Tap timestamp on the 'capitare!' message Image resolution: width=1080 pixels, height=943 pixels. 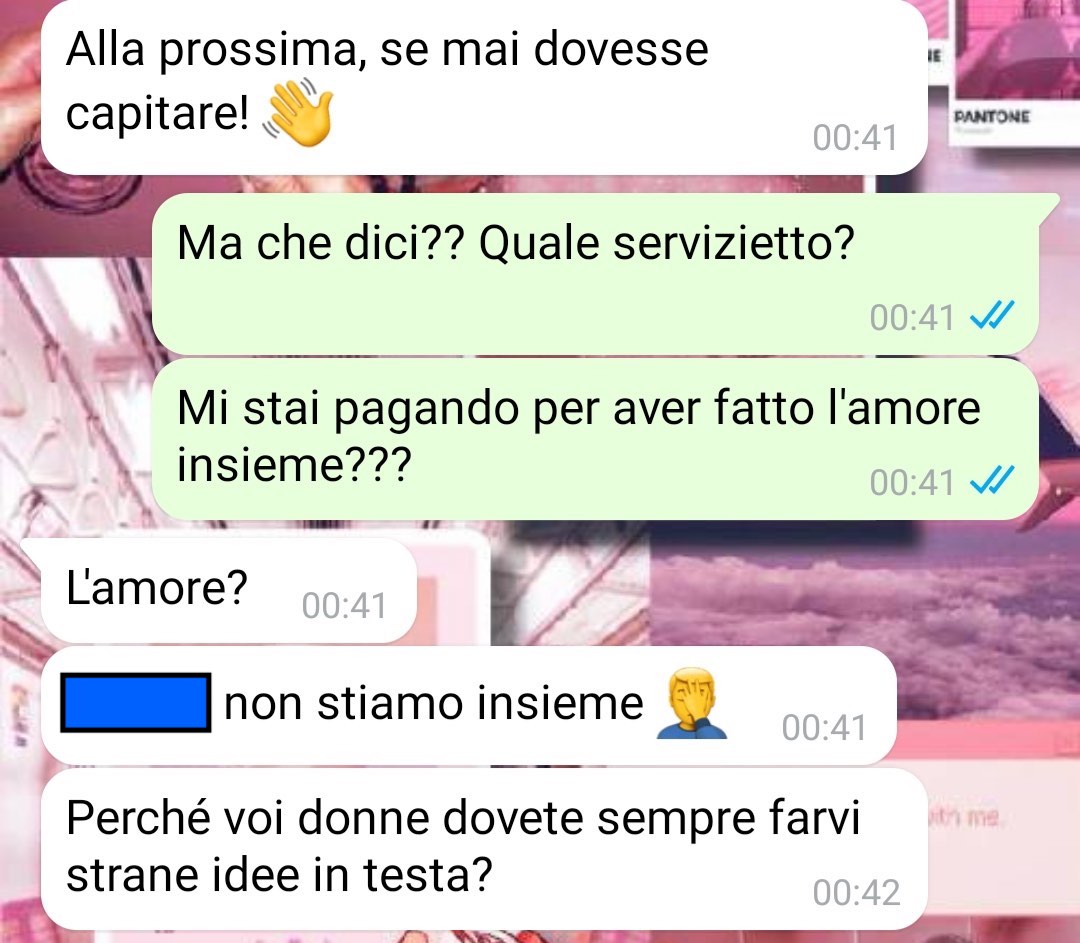coord(855,138)
